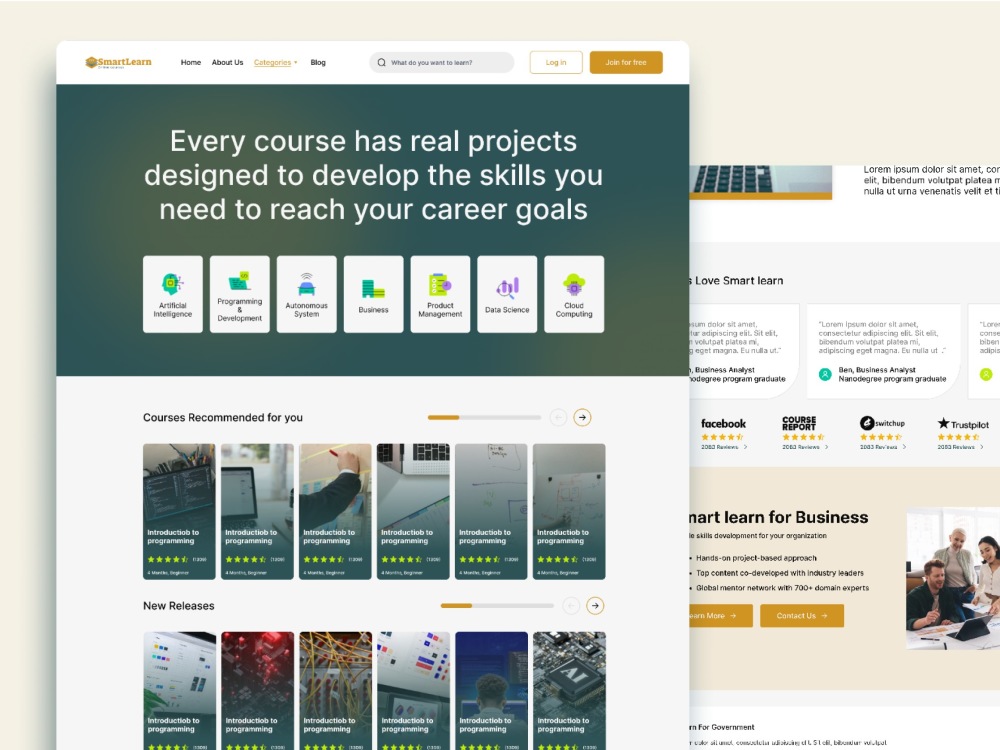Click the 'New Releases' heading

pyautogui.click(x=179, y=605)
